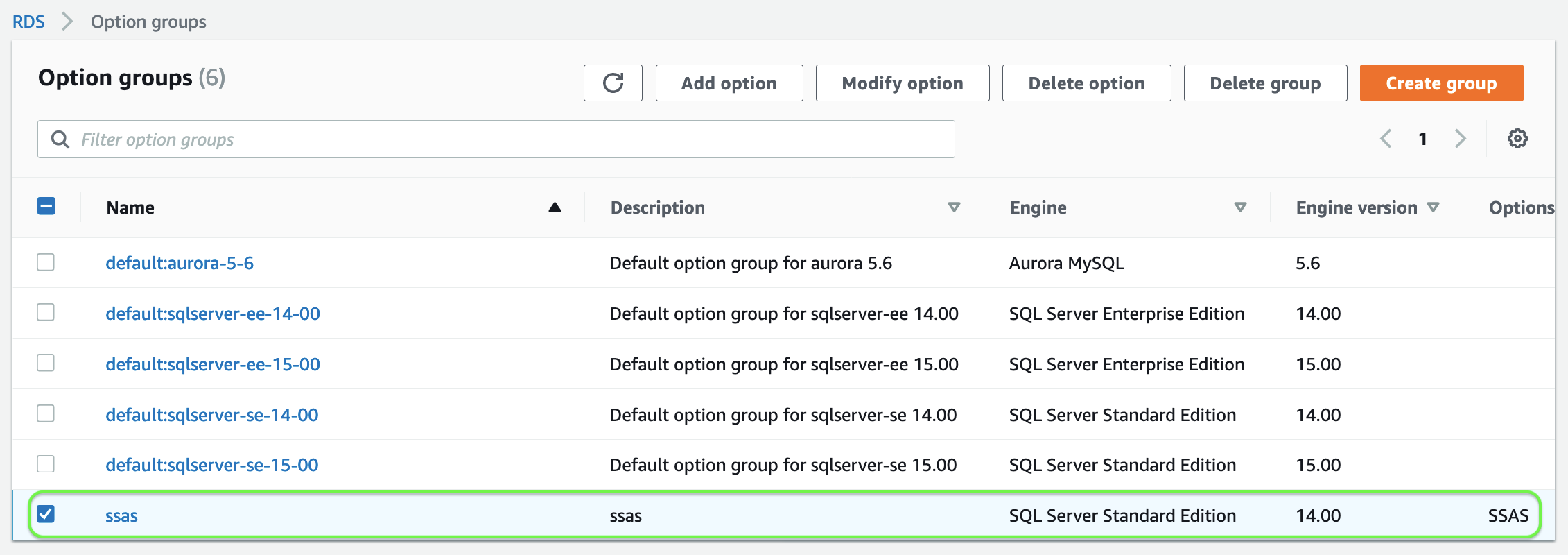Open the RDS breadcrumb link

(x=28, y=22)
